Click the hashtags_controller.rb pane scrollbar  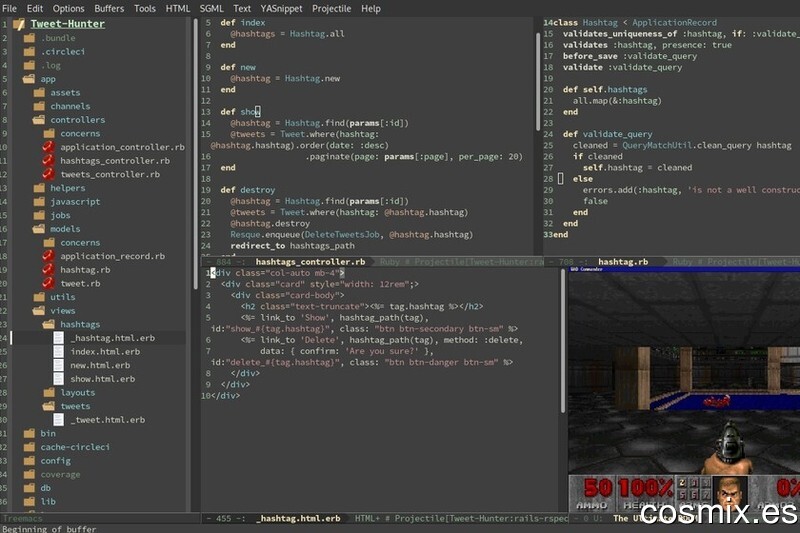coord(538,82)
